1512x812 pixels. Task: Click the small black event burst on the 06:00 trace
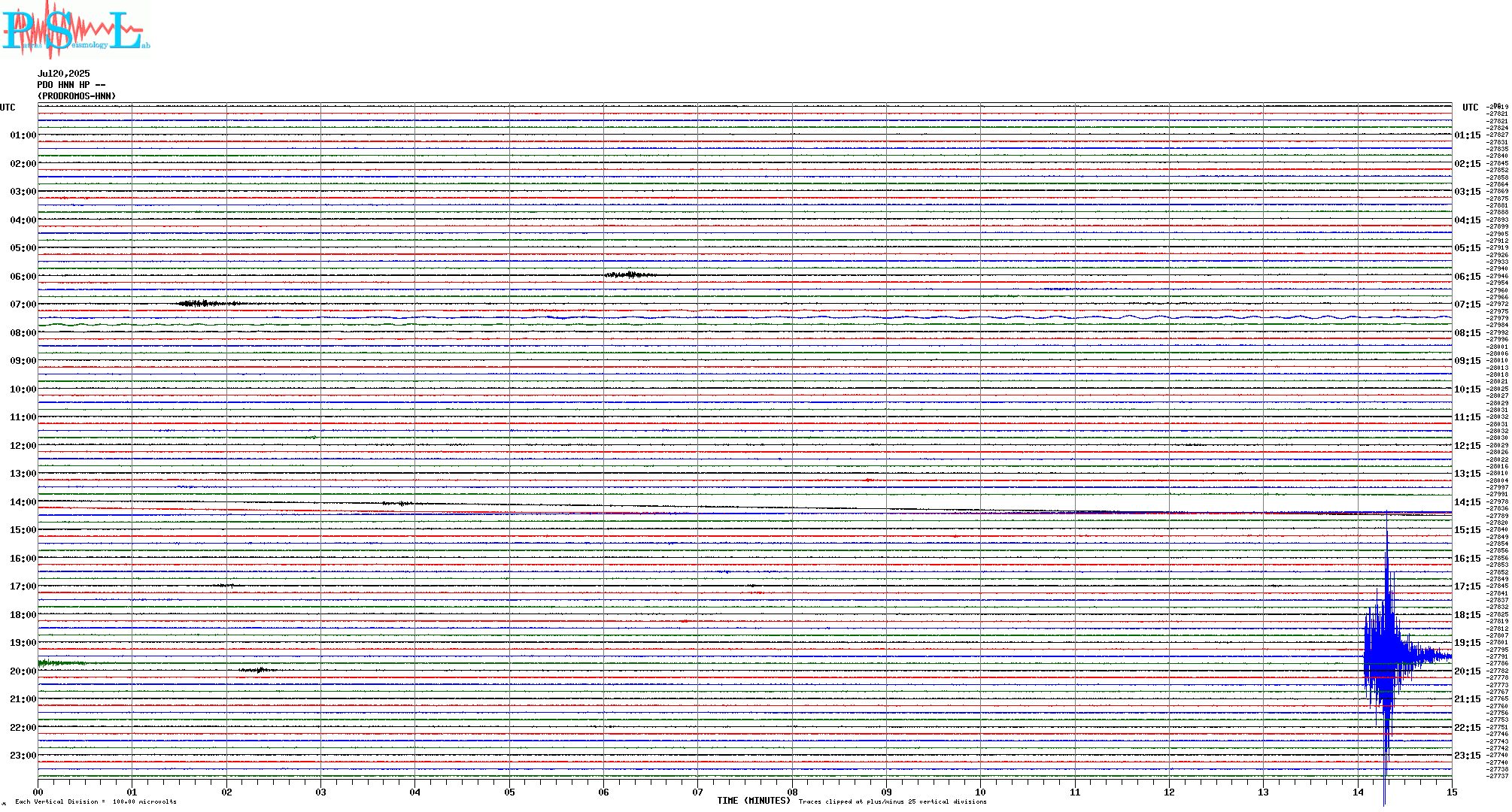[630, 274]
